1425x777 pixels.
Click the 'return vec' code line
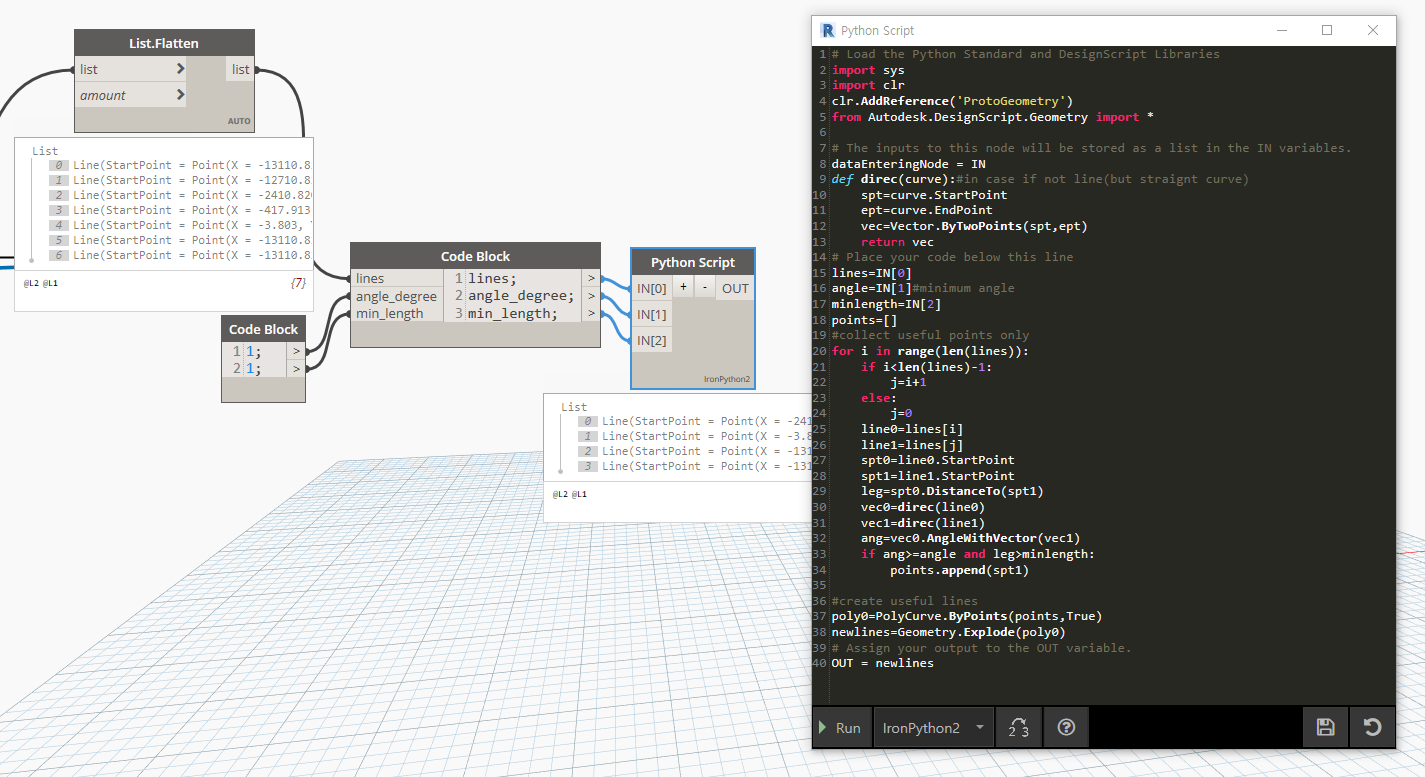click(x=897, y=242)
